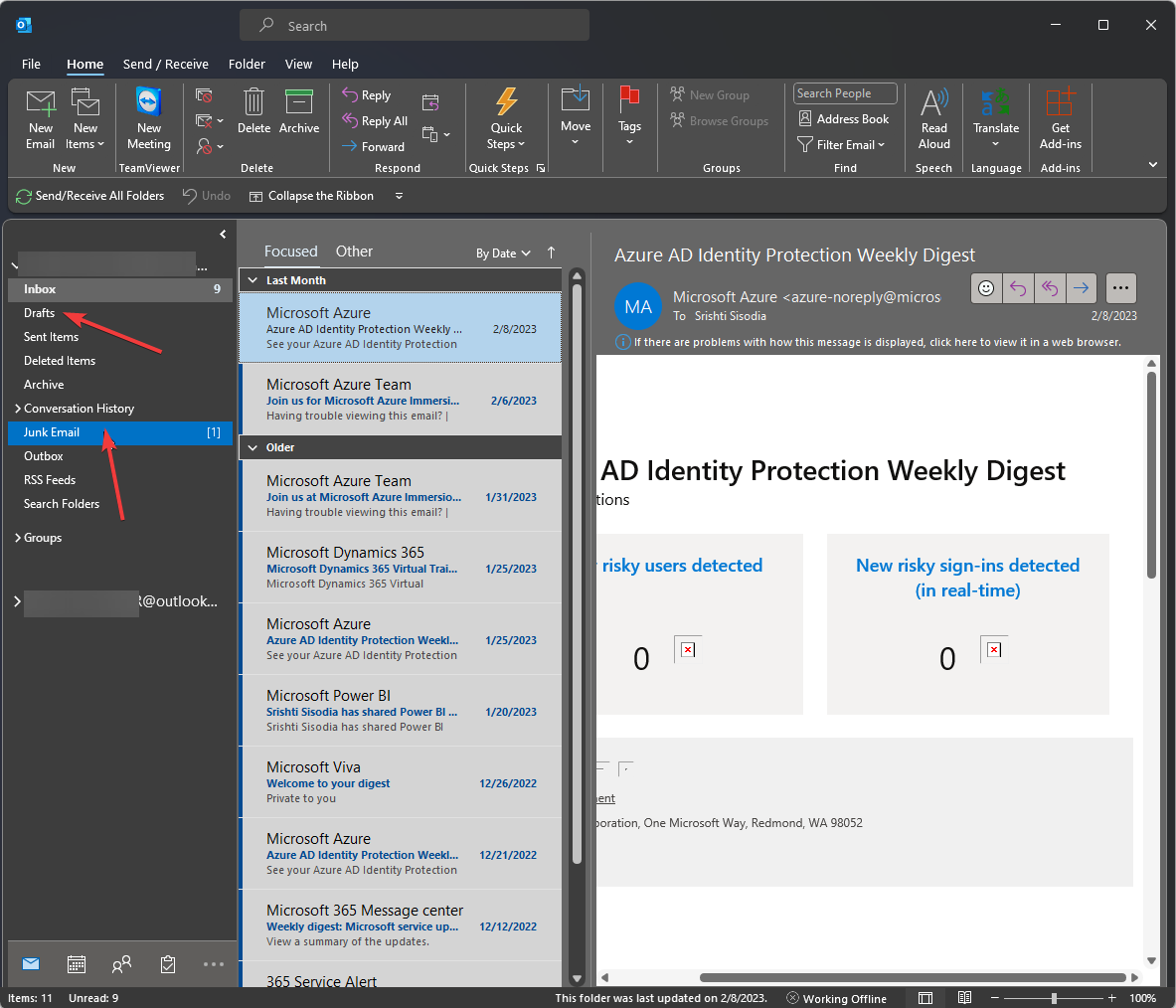
Task: Click the zoom slider handle
Action: coord(1055,998)
